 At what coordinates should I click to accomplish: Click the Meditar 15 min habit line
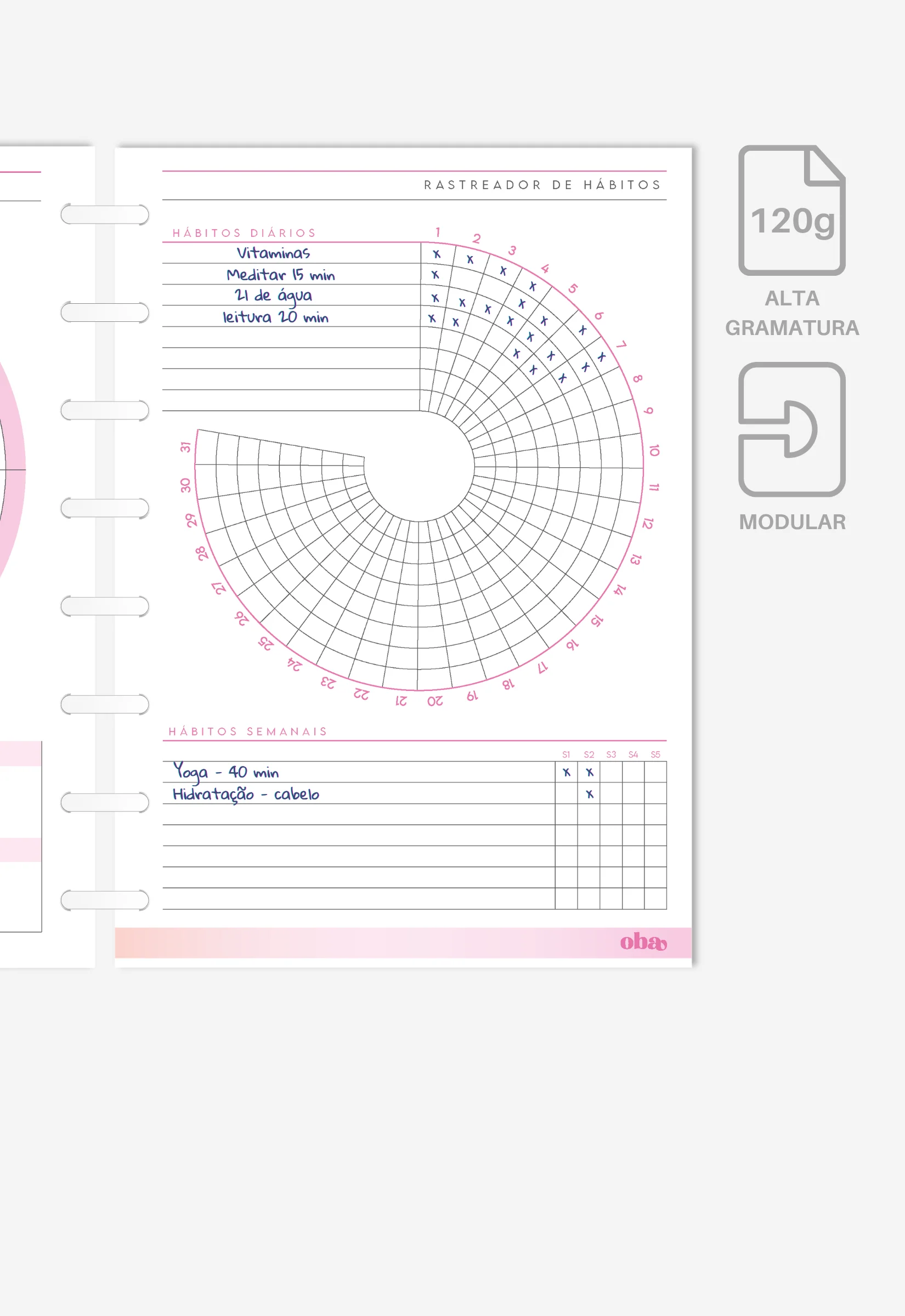click(291, 274)
